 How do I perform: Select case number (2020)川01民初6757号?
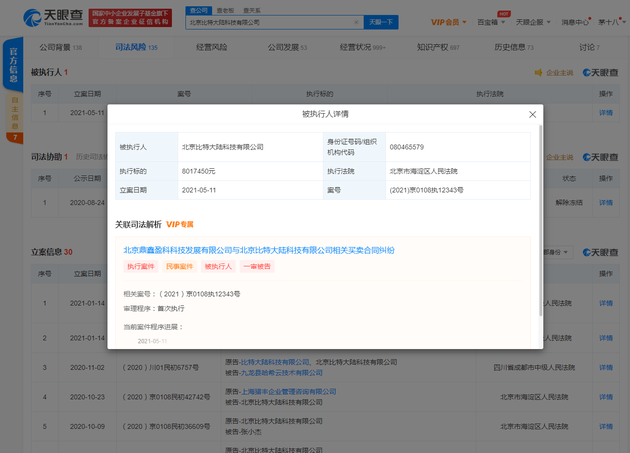coord(161,367)
